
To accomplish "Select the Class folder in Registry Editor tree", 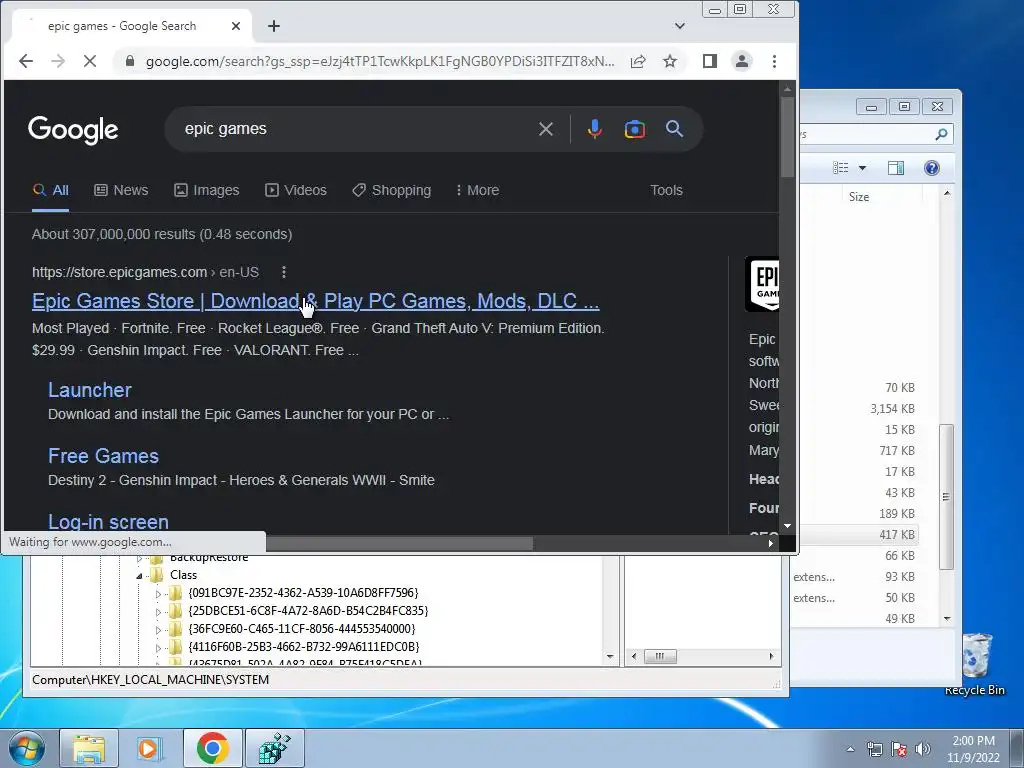I will pyautogui.click(x=183, y=575).
